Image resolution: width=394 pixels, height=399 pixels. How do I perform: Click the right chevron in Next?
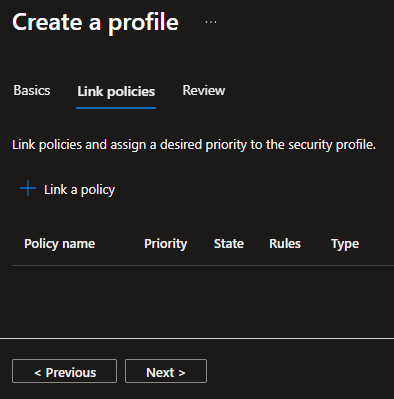182,373
